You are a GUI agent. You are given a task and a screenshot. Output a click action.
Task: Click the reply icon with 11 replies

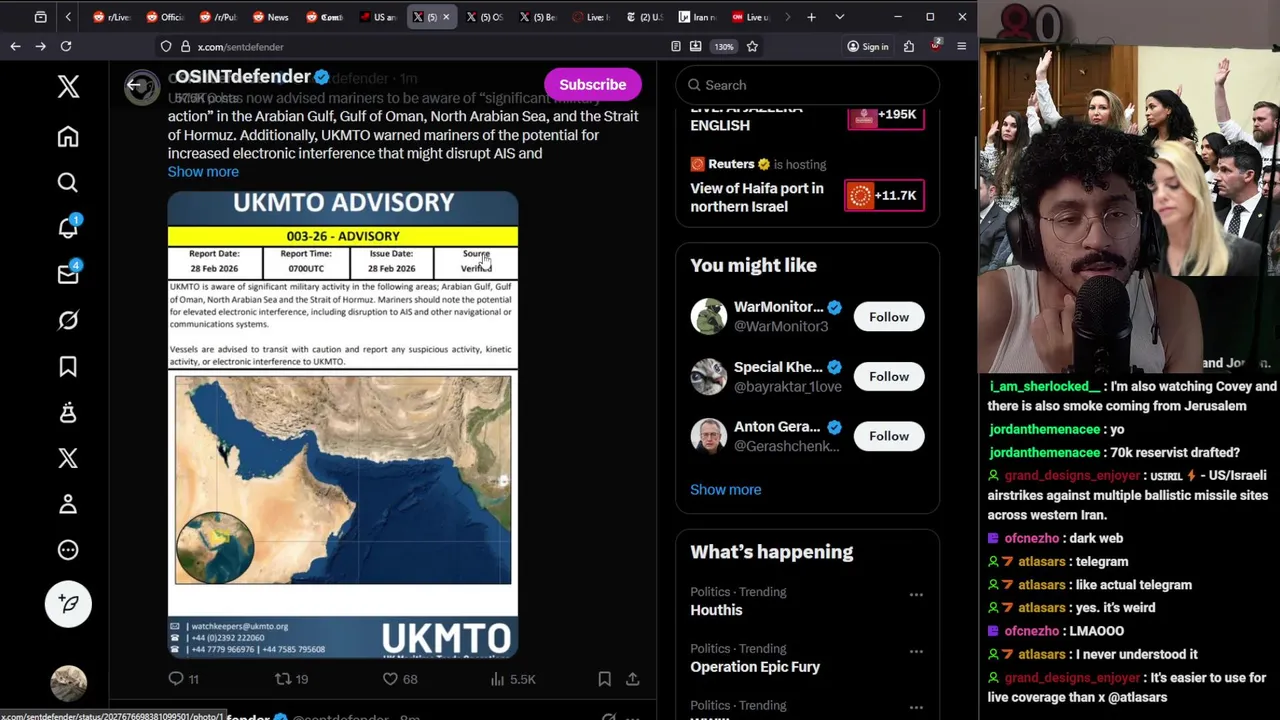[186, 679]
